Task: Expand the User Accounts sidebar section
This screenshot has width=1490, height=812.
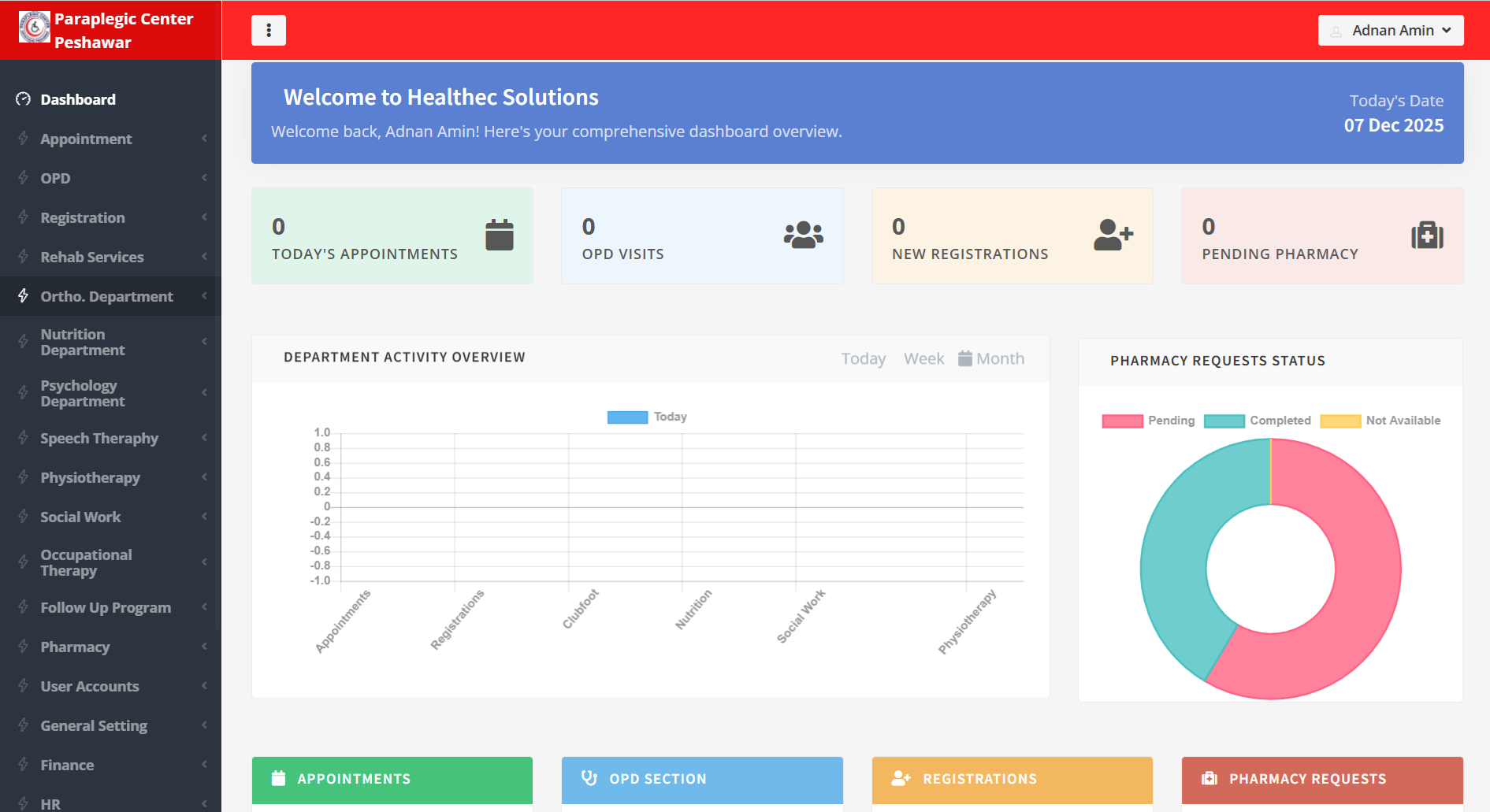Action: tap(89, 686)
